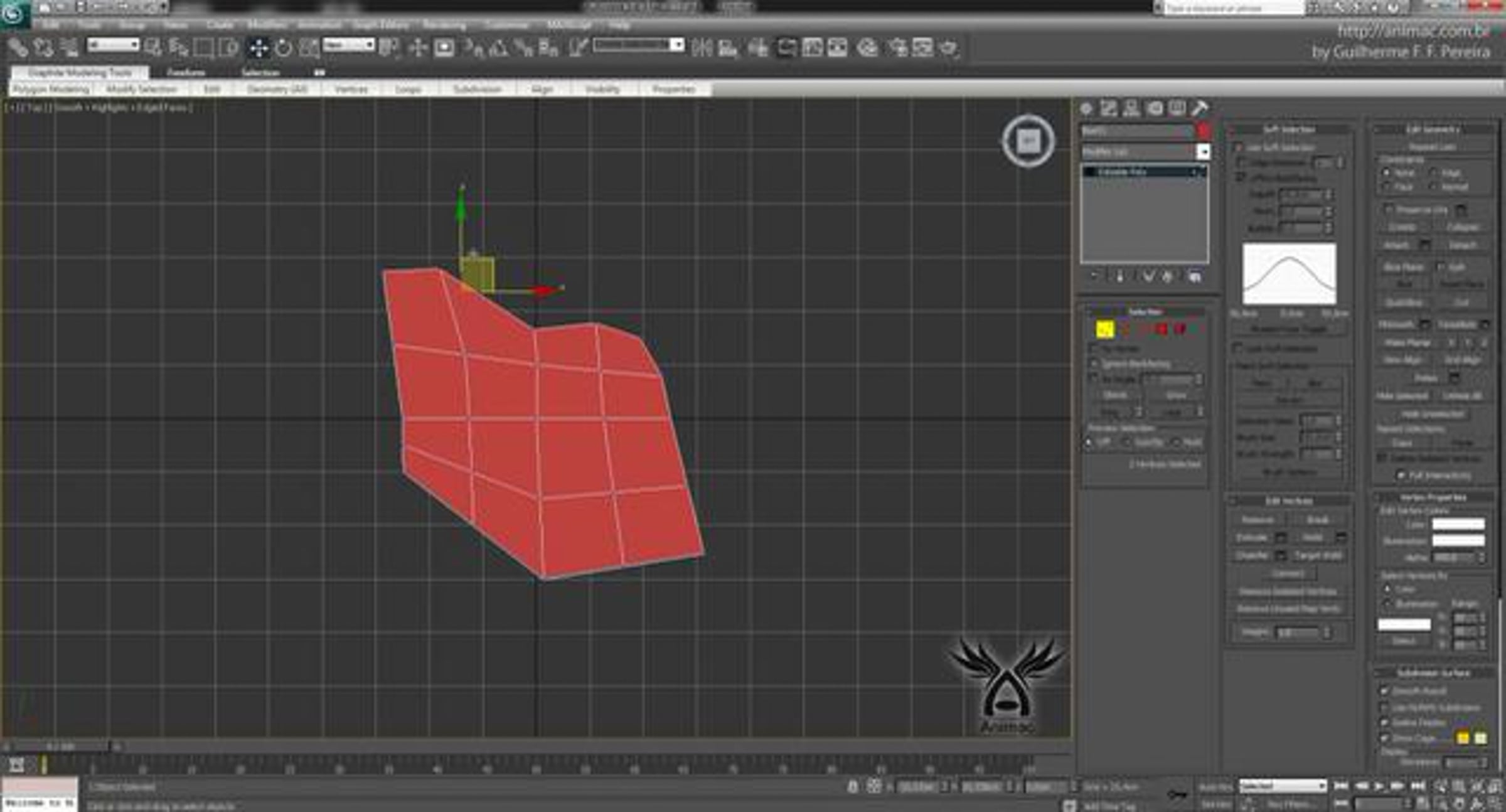This screenshot has height=812, width=1506.
Task: Activate Vertex sub-object level icon
Action: (1104, 329)
